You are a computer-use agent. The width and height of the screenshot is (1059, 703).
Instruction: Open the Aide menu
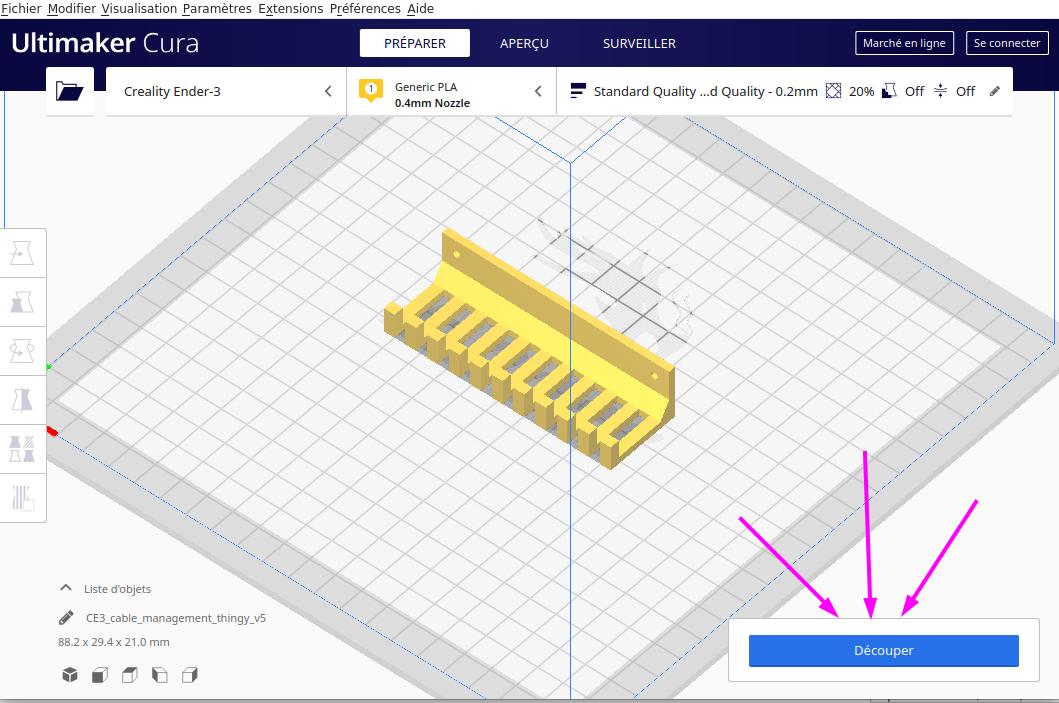coord(420,9)
